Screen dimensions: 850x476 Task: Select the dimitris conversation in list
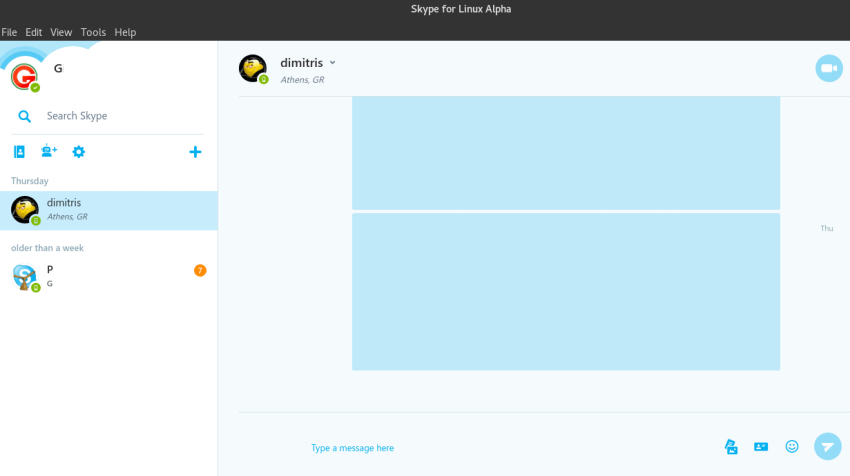108,210
